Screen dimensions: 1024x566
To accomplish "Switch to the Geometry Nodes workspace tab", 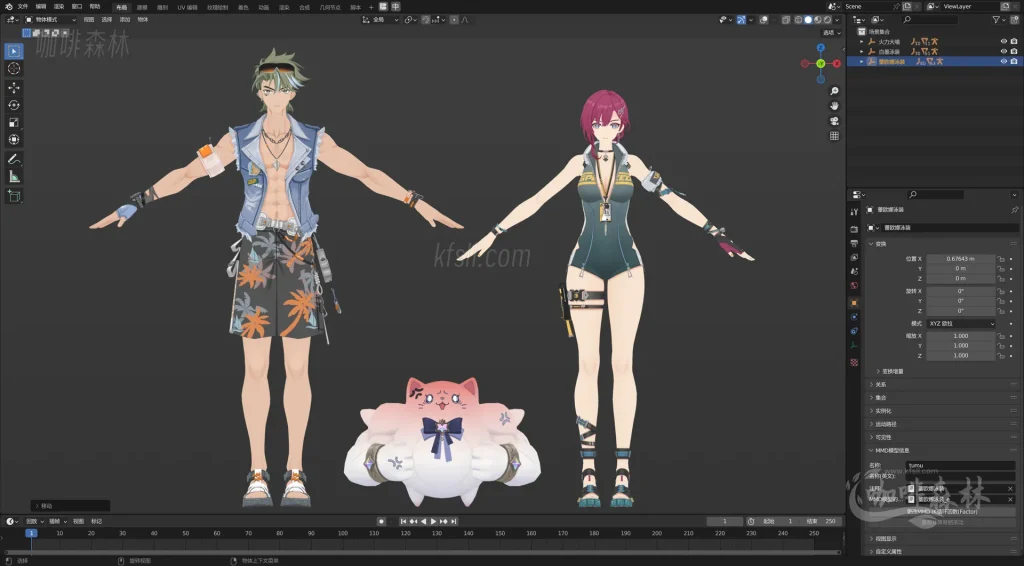I will 330,7.
